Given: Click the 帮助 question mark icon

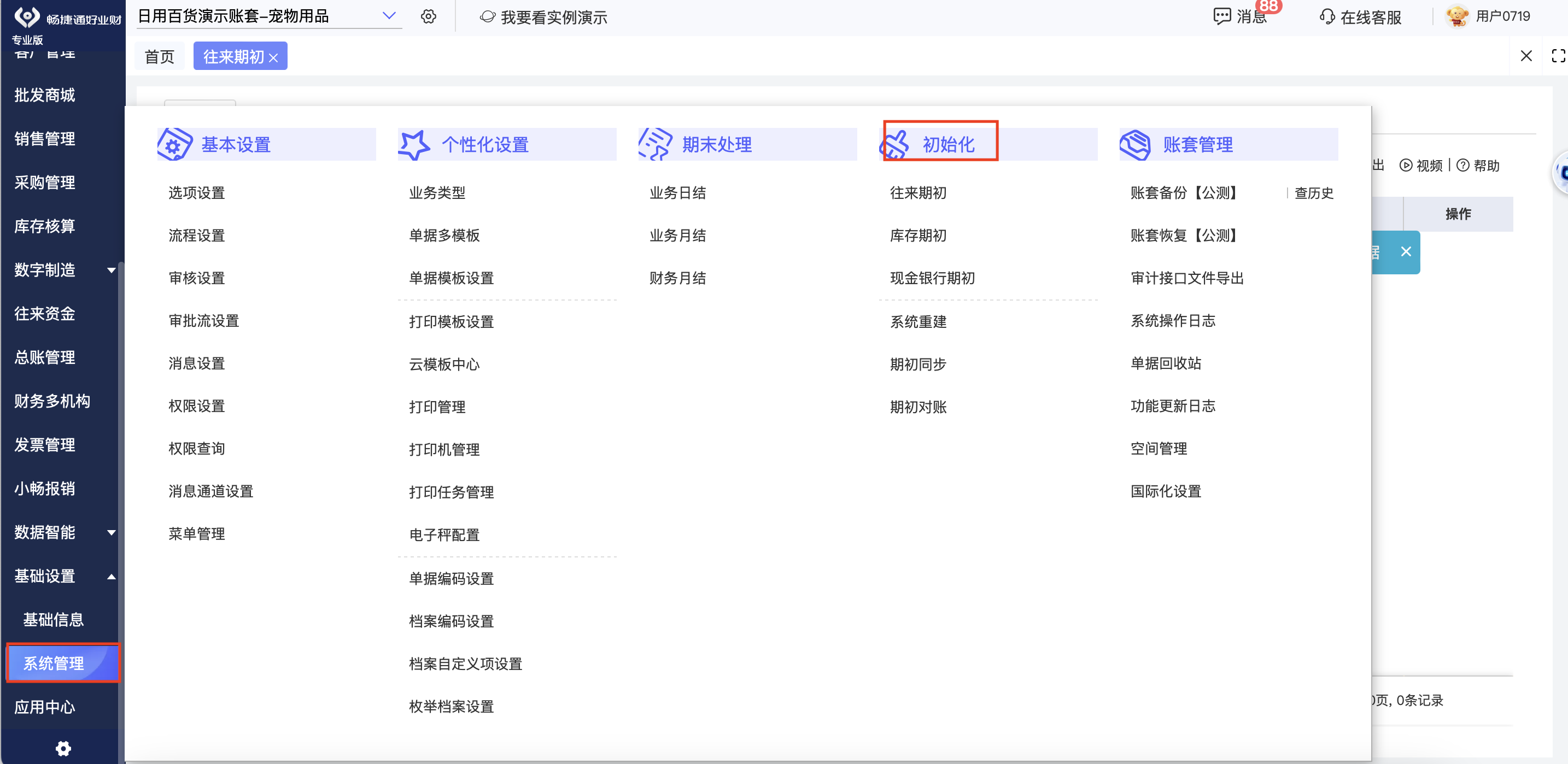Looking at the screenshot, I should point(1462,166).
